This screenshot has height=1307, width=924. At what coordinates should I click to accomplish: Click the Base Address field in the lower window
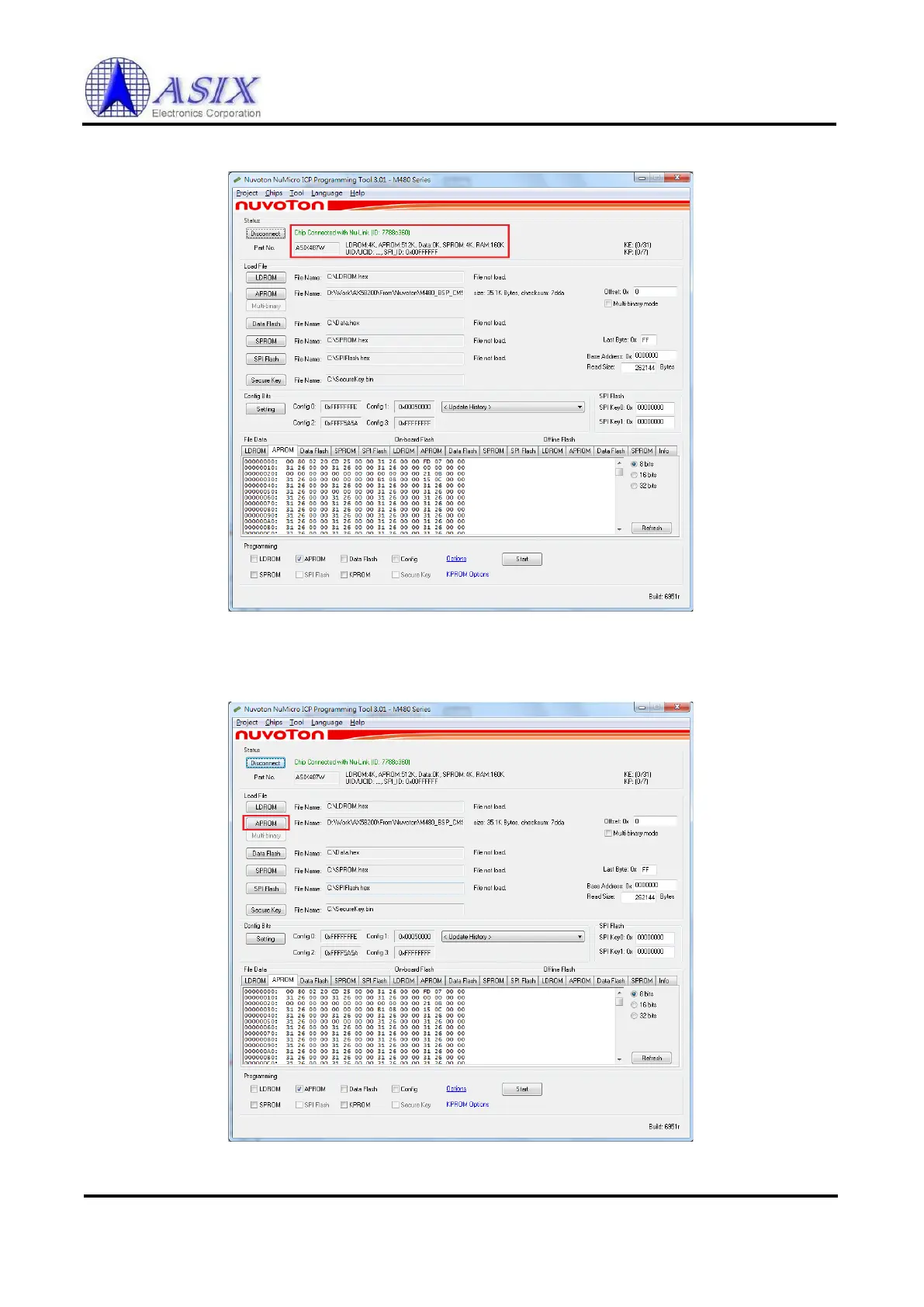pyautogui.click(x=655, y=885)
